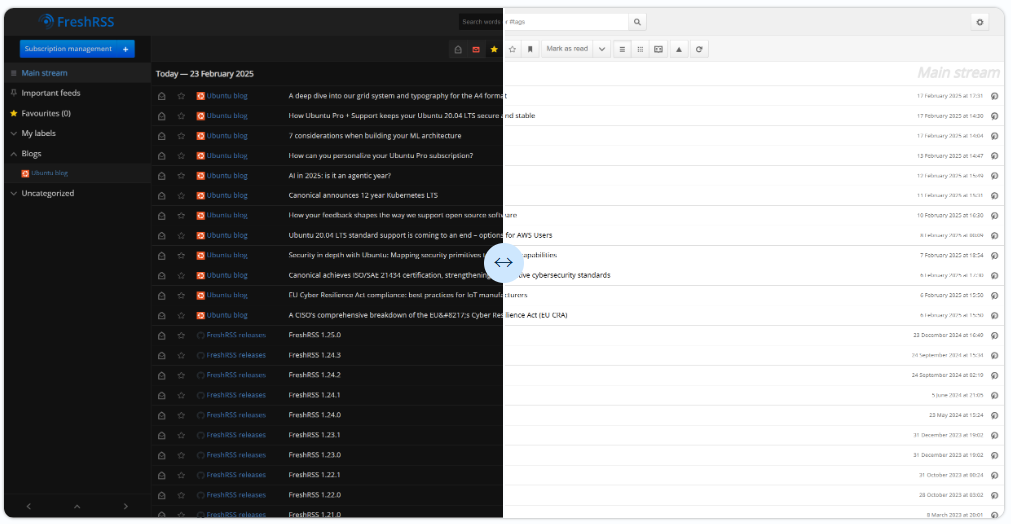Open Important feeds in sidebar
Image resolution: width=1011 pixels, height=524 pixels.
pyautogui.click(x=51, y=93)
